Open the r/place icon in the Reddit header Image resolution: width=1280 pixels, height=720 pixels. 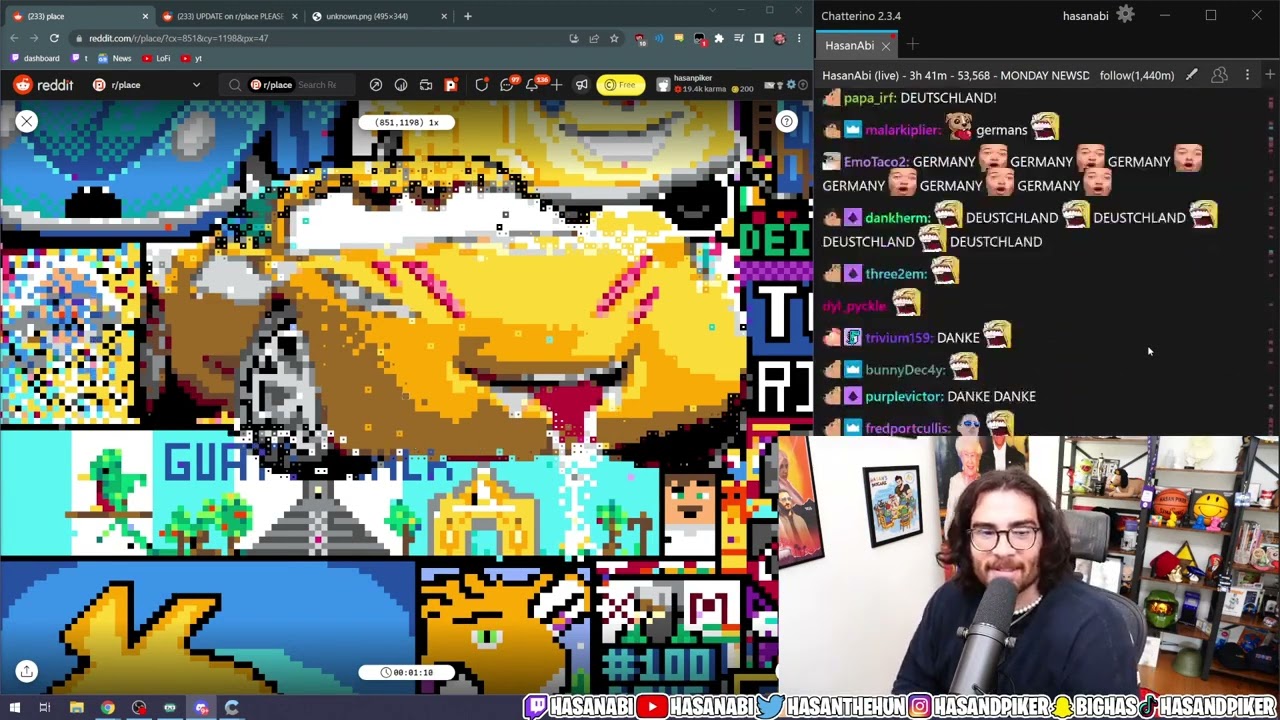pyautogui.click(x=451, y=85)
